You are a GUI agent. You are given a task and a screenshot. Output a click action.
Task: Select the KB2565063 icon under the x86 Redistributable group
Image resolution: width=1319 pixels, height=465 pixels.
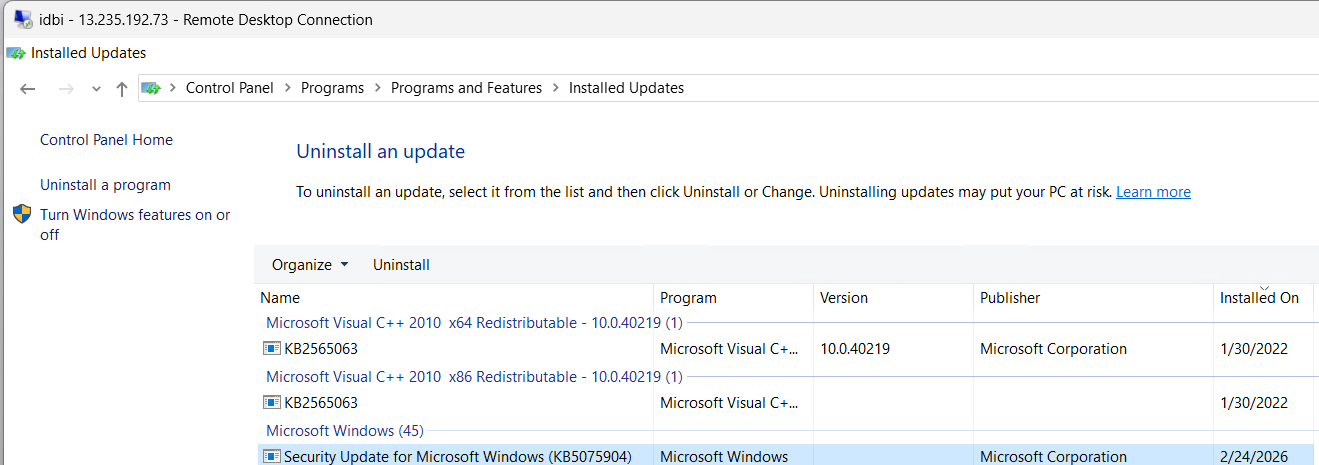pyautogui.click(x=271, y=403)
